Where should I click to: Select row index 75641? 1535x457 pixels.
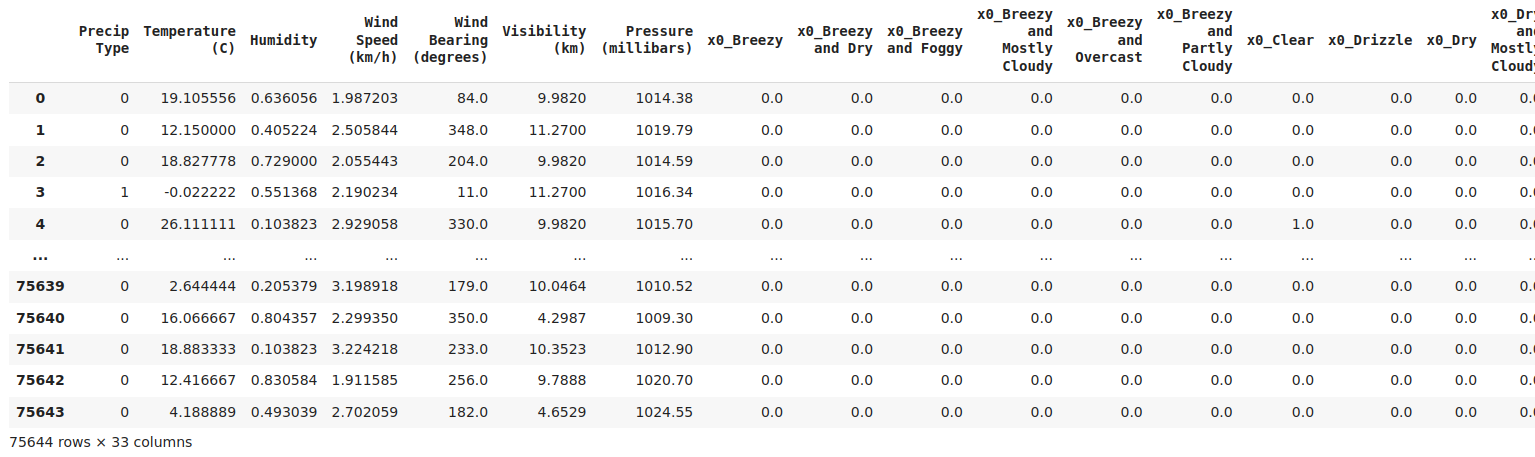coord(40,349)
